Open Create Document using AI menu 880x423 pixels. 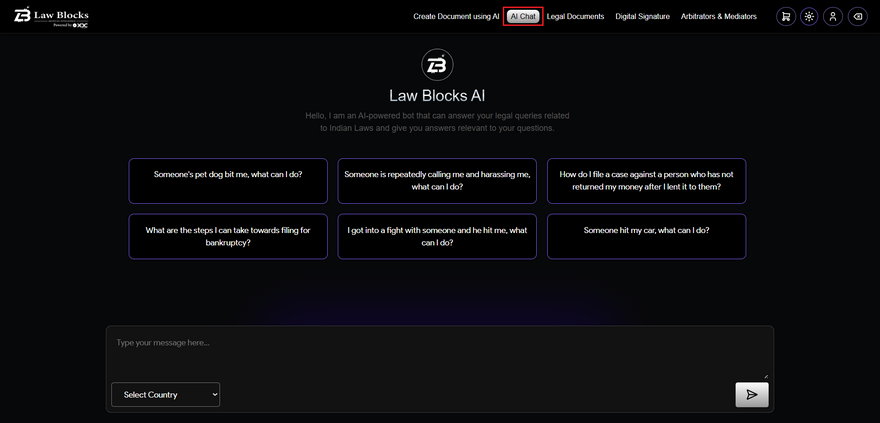pos(455,17)
